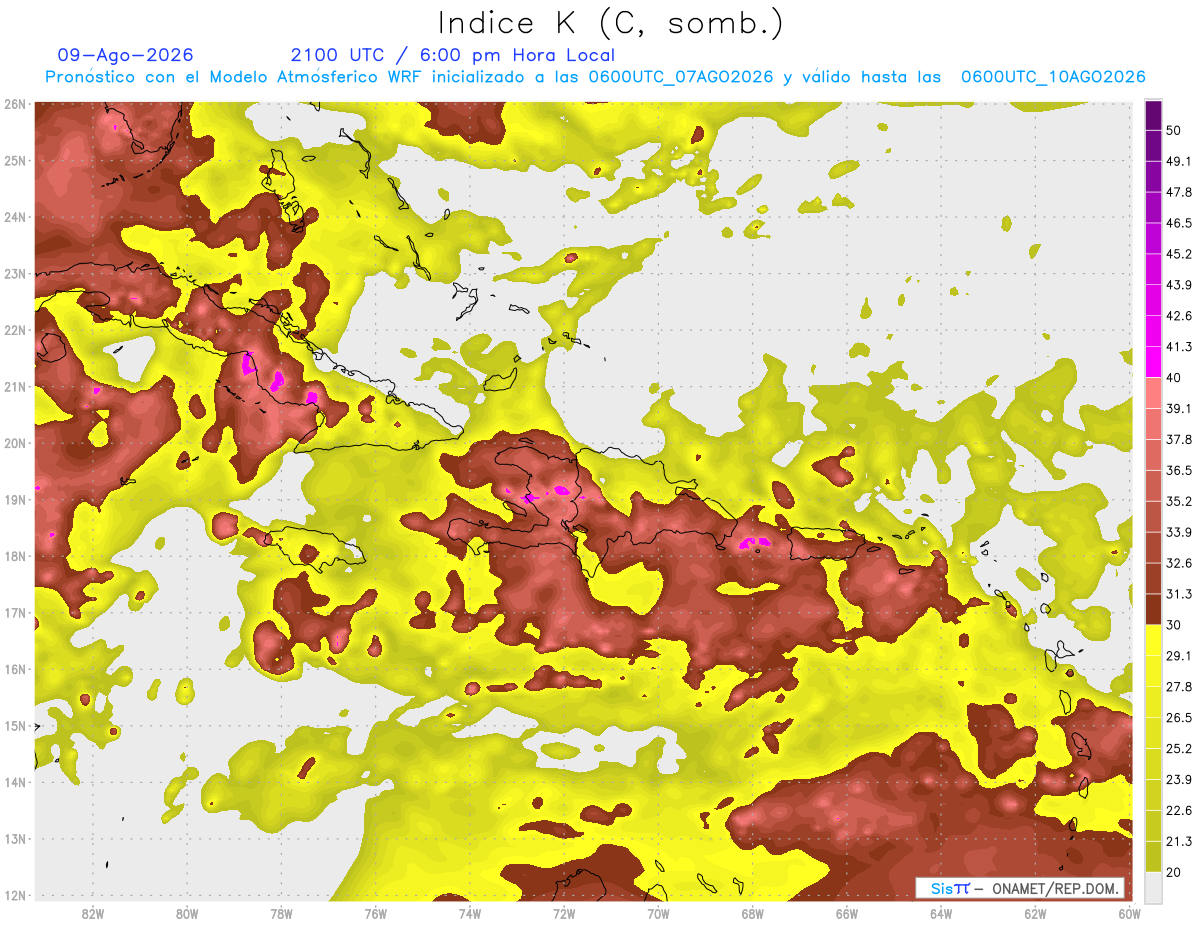
Task: Click the longitude label '72W'
Action: (564, 914)
